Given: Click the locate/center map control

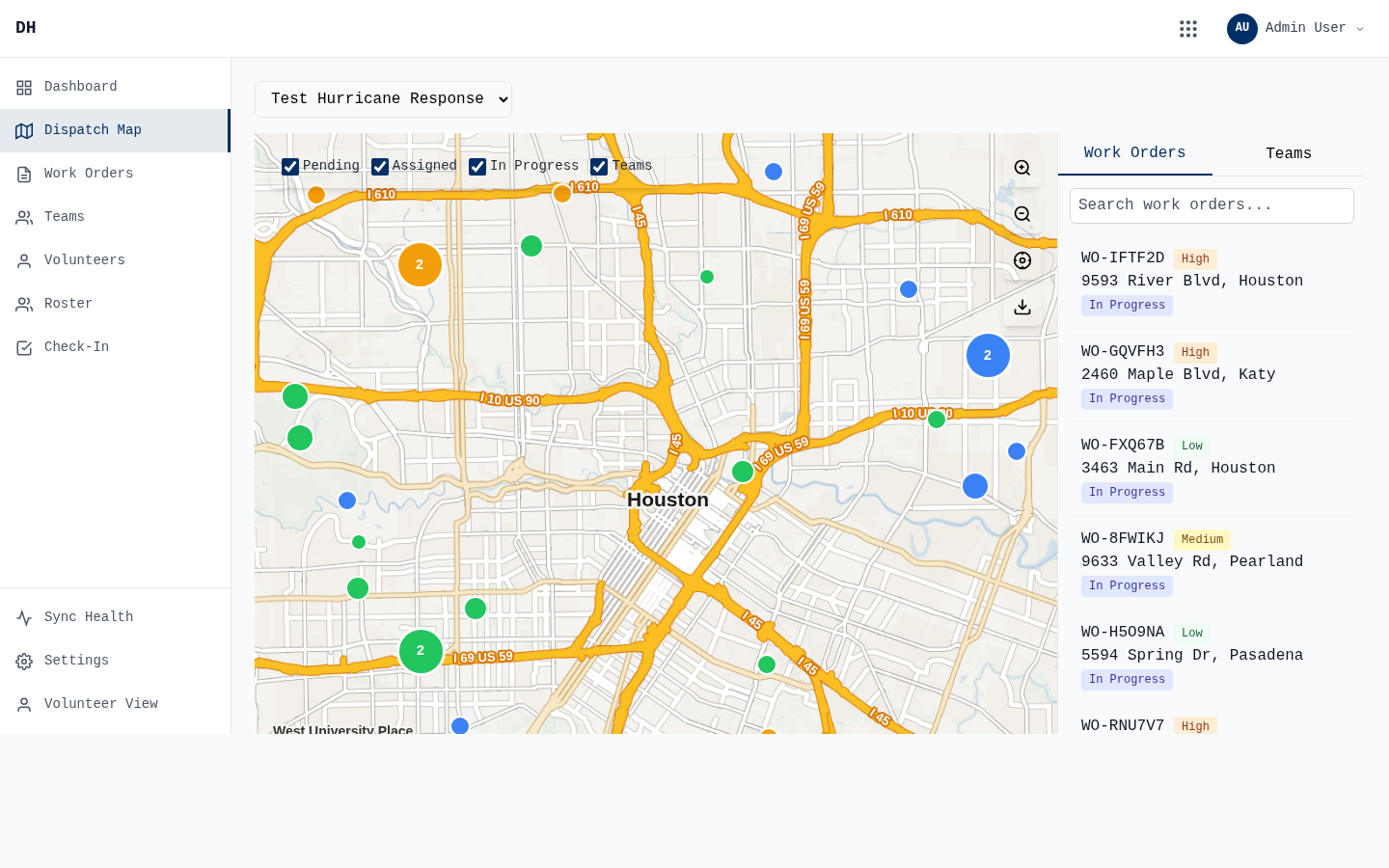Looking at the screenshot, I should tap(1022, 260).
